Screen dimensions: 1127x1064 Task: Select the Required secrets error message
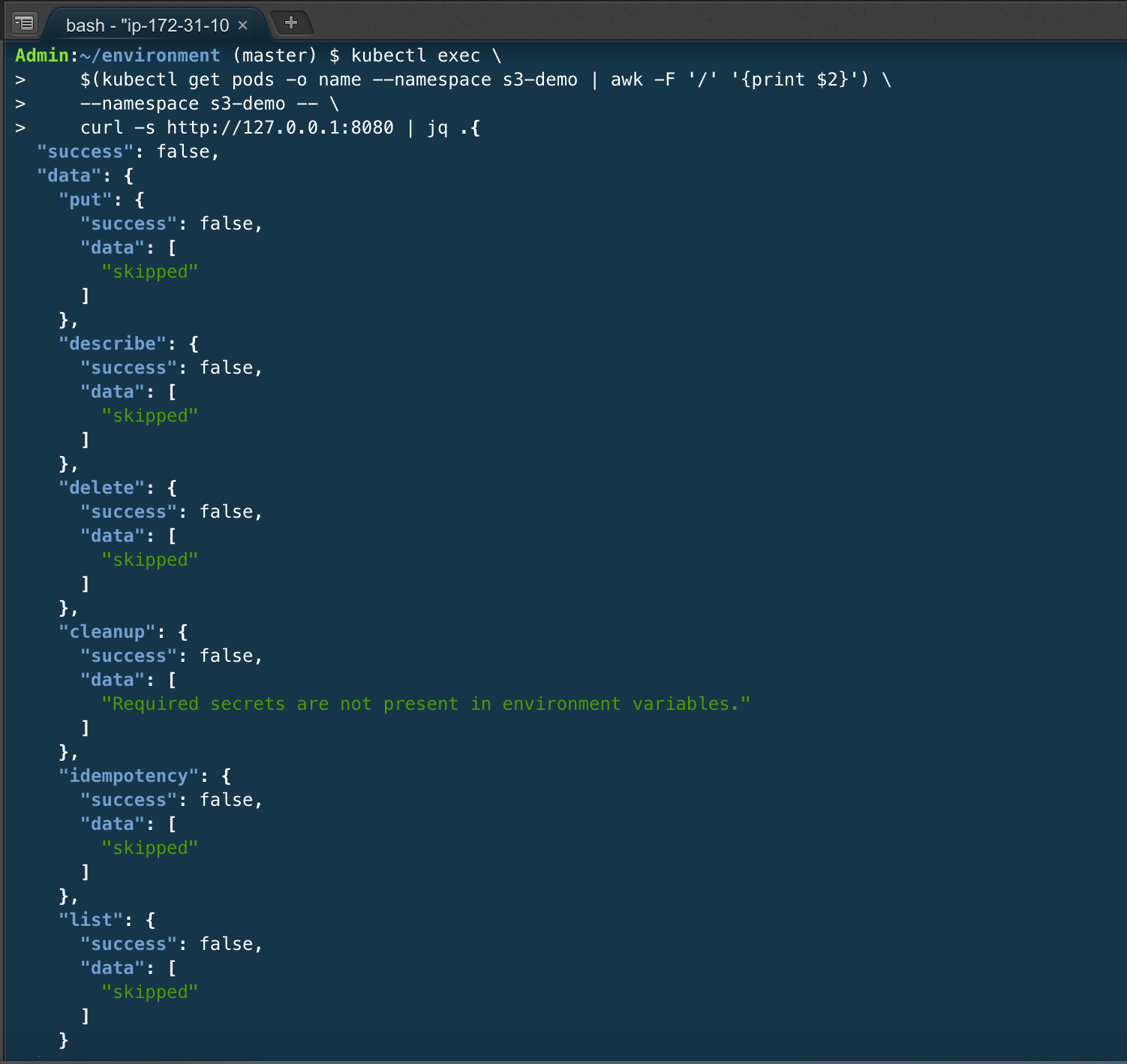pyautogui.click(x=426, y=703)
